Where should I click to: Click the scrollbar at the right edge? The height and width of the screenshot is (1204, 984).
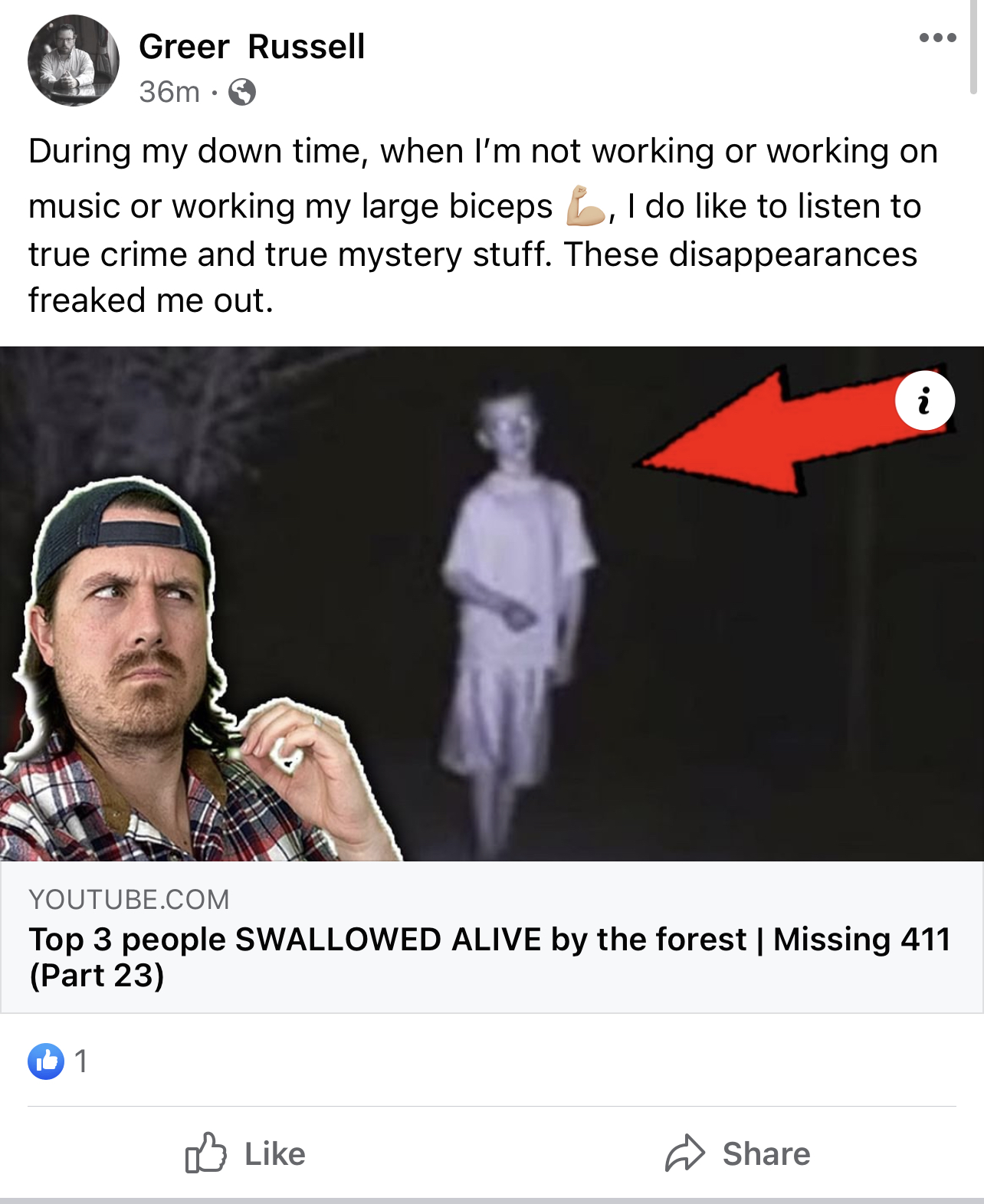(x=974, y=46)
